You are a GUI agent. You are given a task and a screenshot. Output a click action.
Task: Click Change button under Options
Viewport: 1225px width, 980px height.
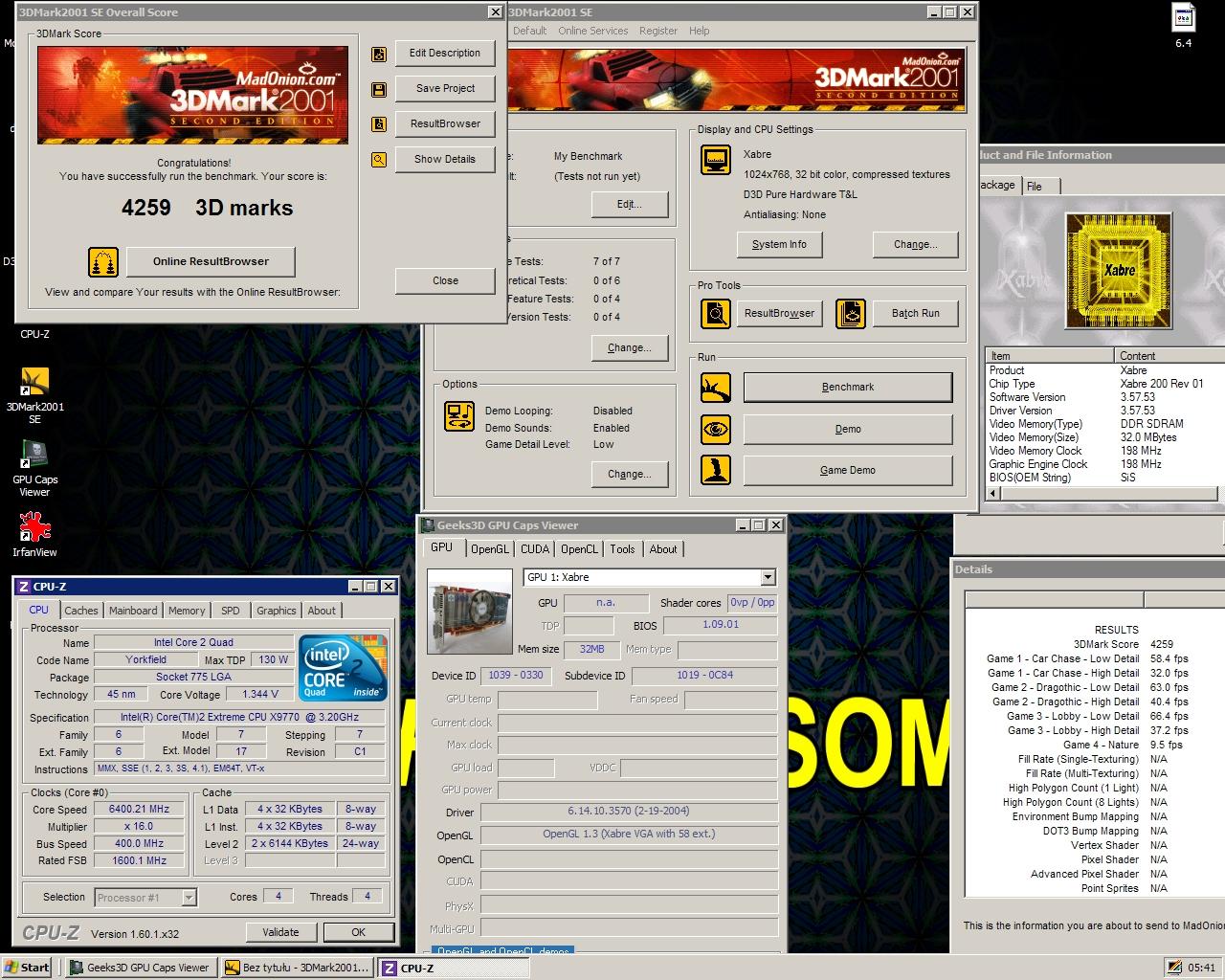pyautogui.click(x=629, y=475)
